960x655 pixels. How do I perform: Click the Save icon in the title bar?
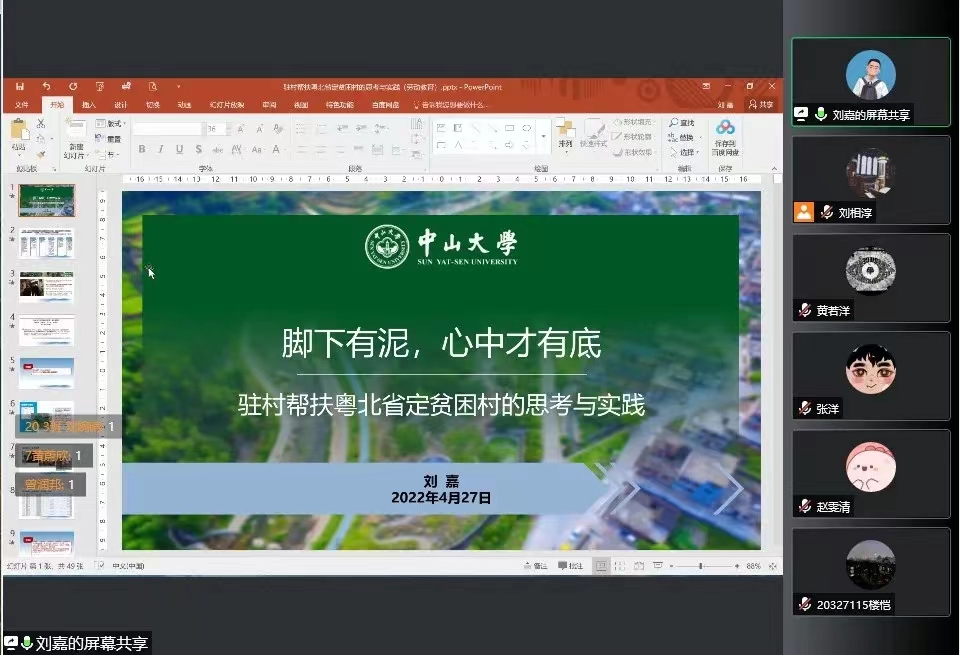(20, 87)
